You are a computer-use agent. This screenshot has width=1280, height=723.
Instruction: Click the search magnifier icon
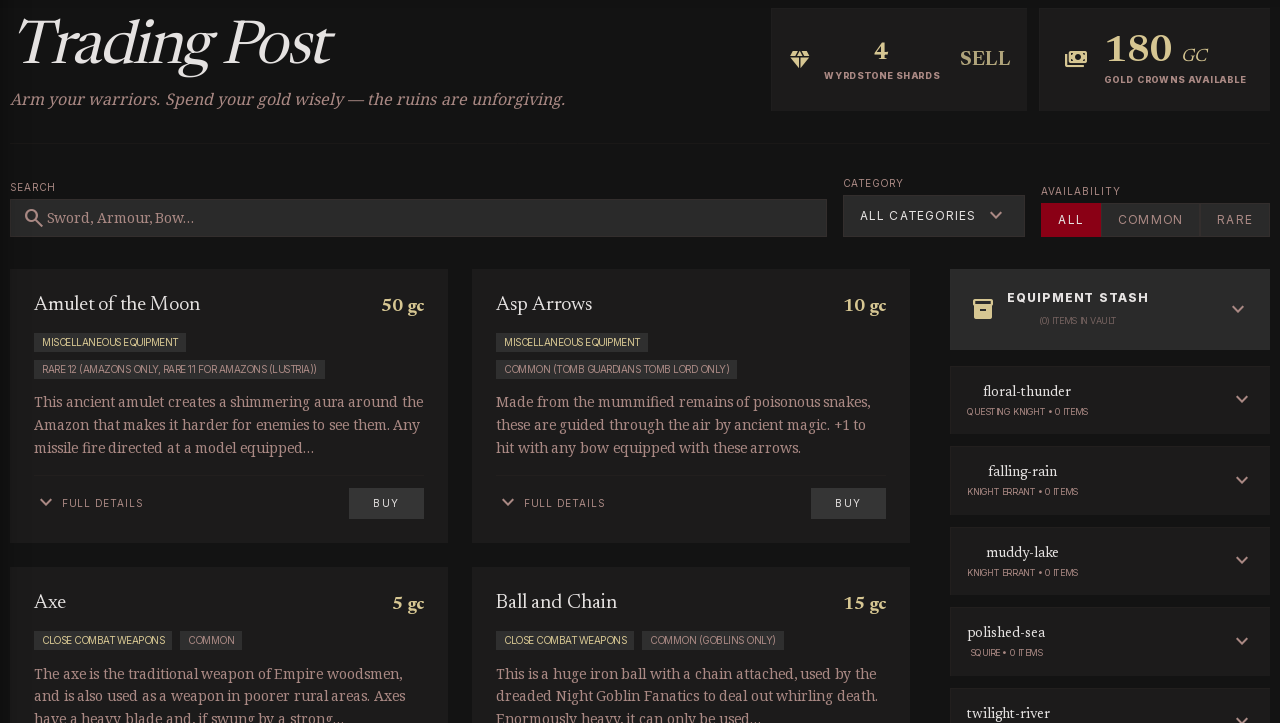pos(34,218)
